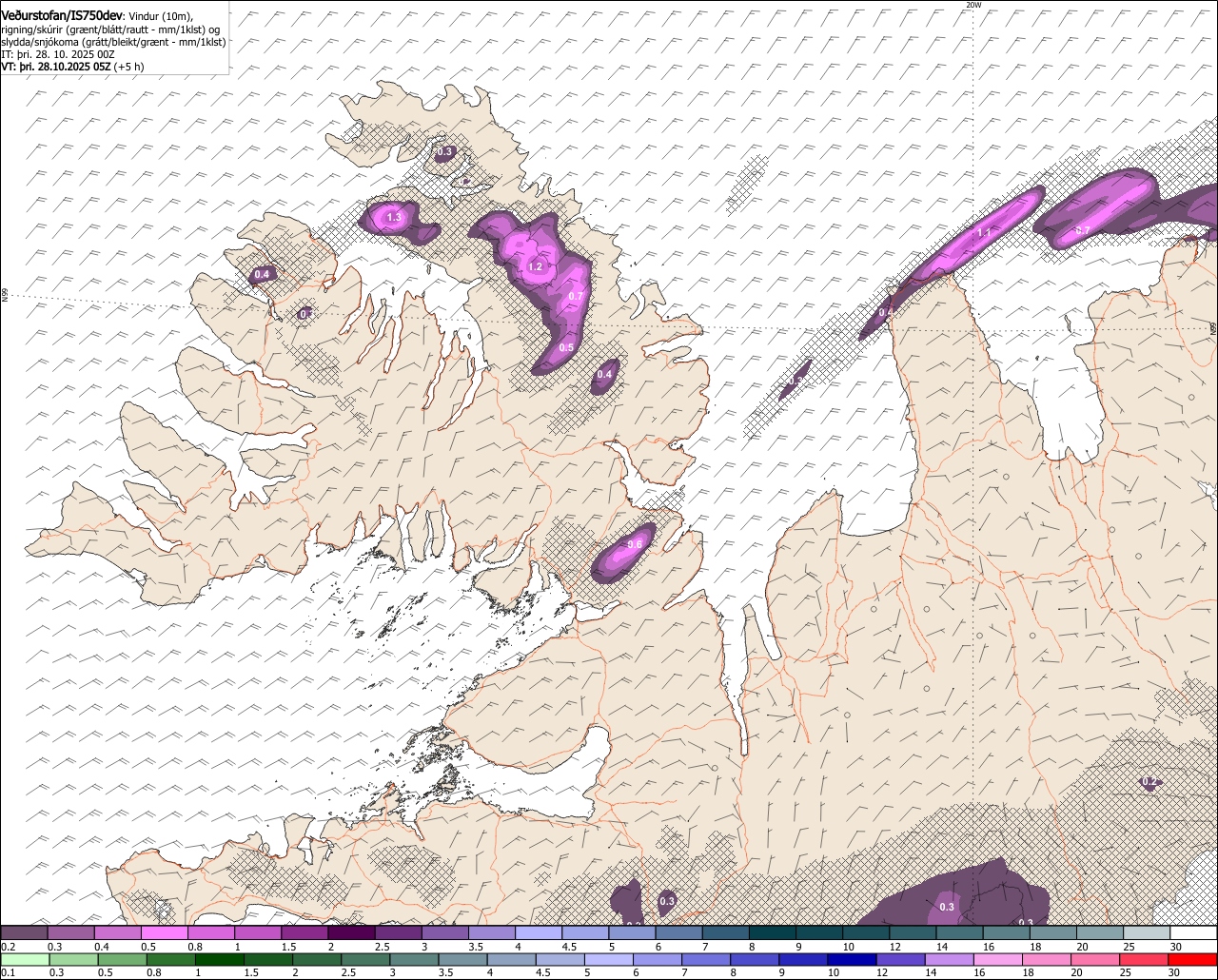Select lower rain legend swatch for 20–25
Screen dimensions: 1218x980
[1096, 960]
